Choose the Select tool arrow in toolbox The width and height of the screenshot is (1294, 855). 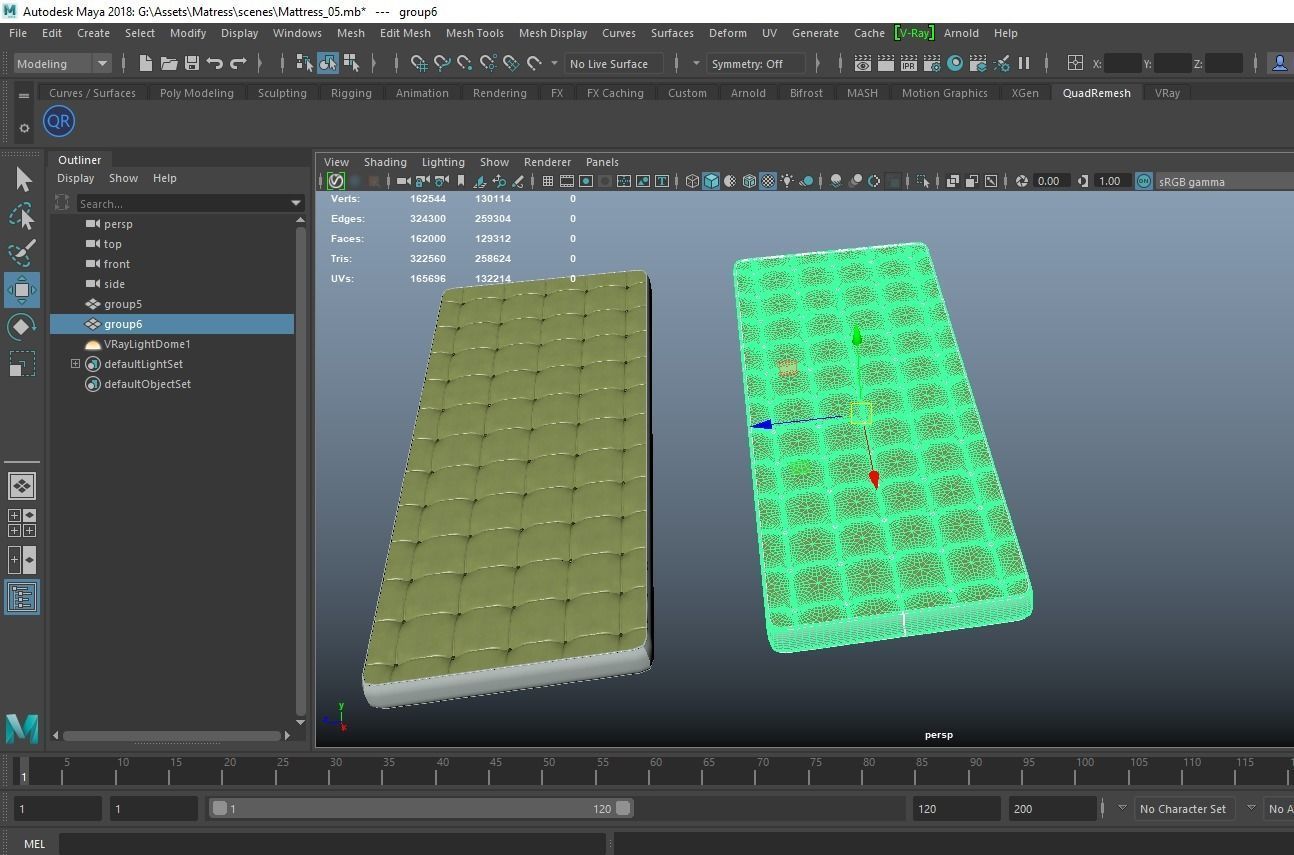coord(23,179)
